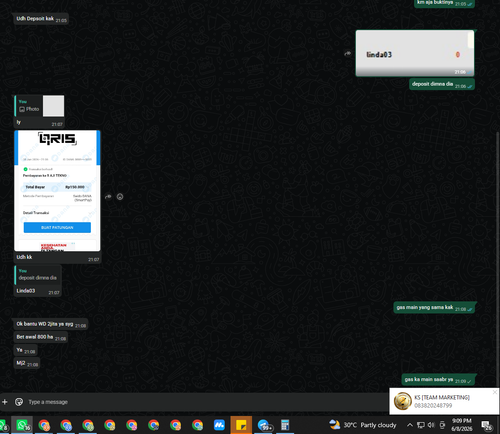Screen dimensions: 500x434
Task: Select the message 'Mj2'
Action: (x=21, y=363)
